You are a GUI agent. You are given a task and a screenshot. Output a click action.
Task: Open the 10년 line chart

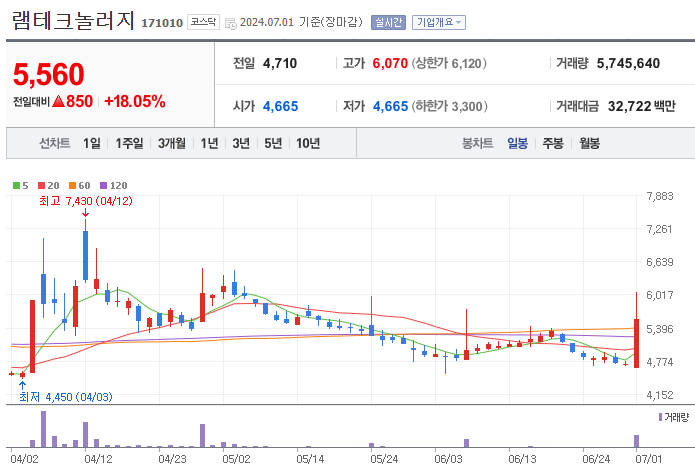(x=308, y=143)
